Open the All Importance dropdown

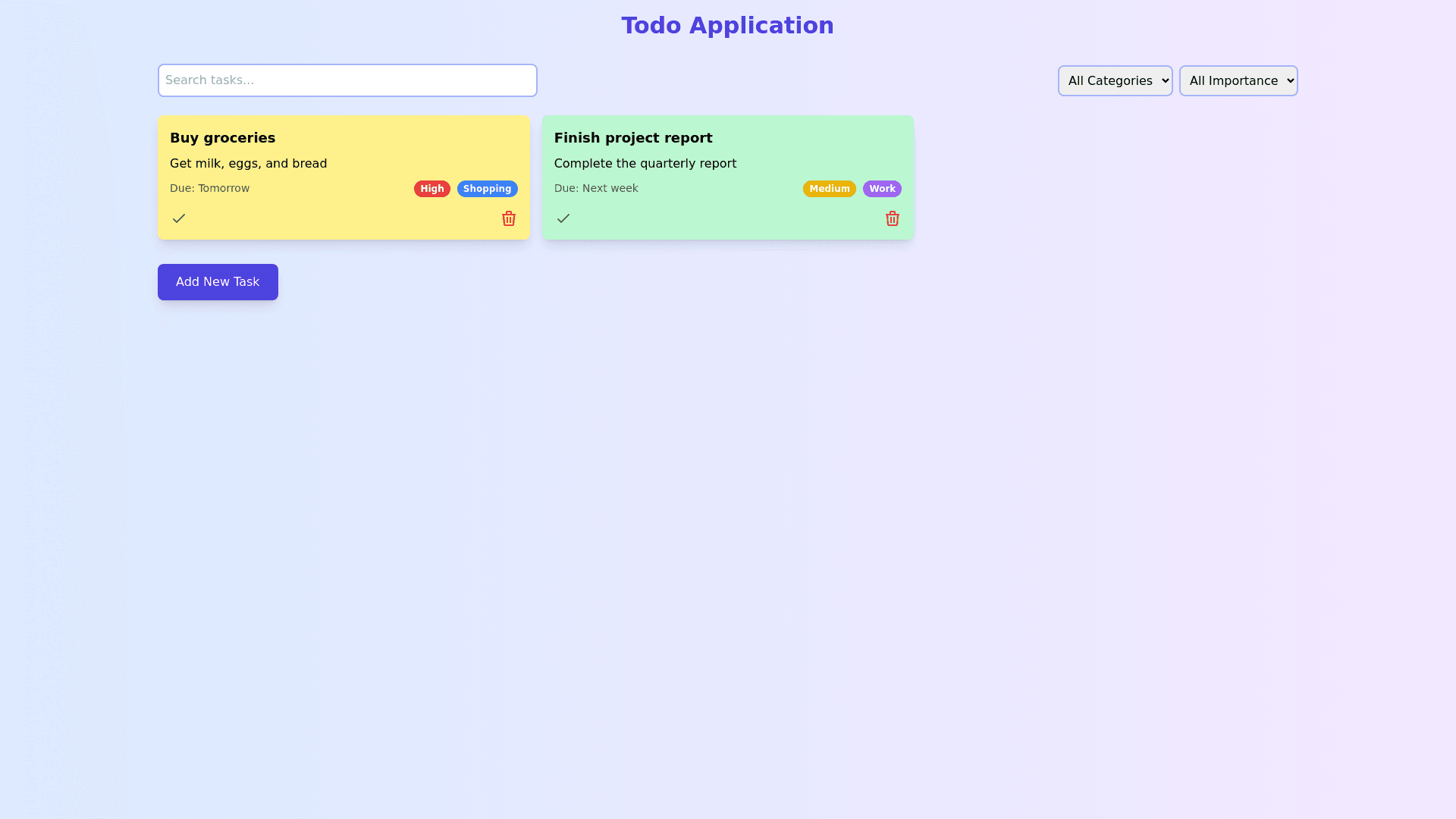(1238, 80)
